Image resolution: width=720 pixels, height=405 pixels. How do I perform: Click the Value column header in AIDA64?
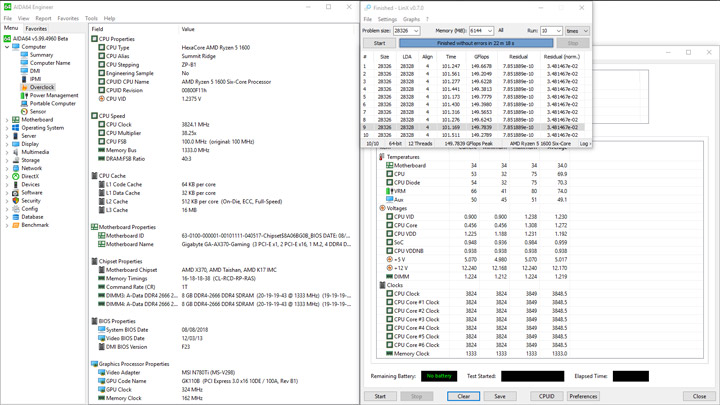188,29
